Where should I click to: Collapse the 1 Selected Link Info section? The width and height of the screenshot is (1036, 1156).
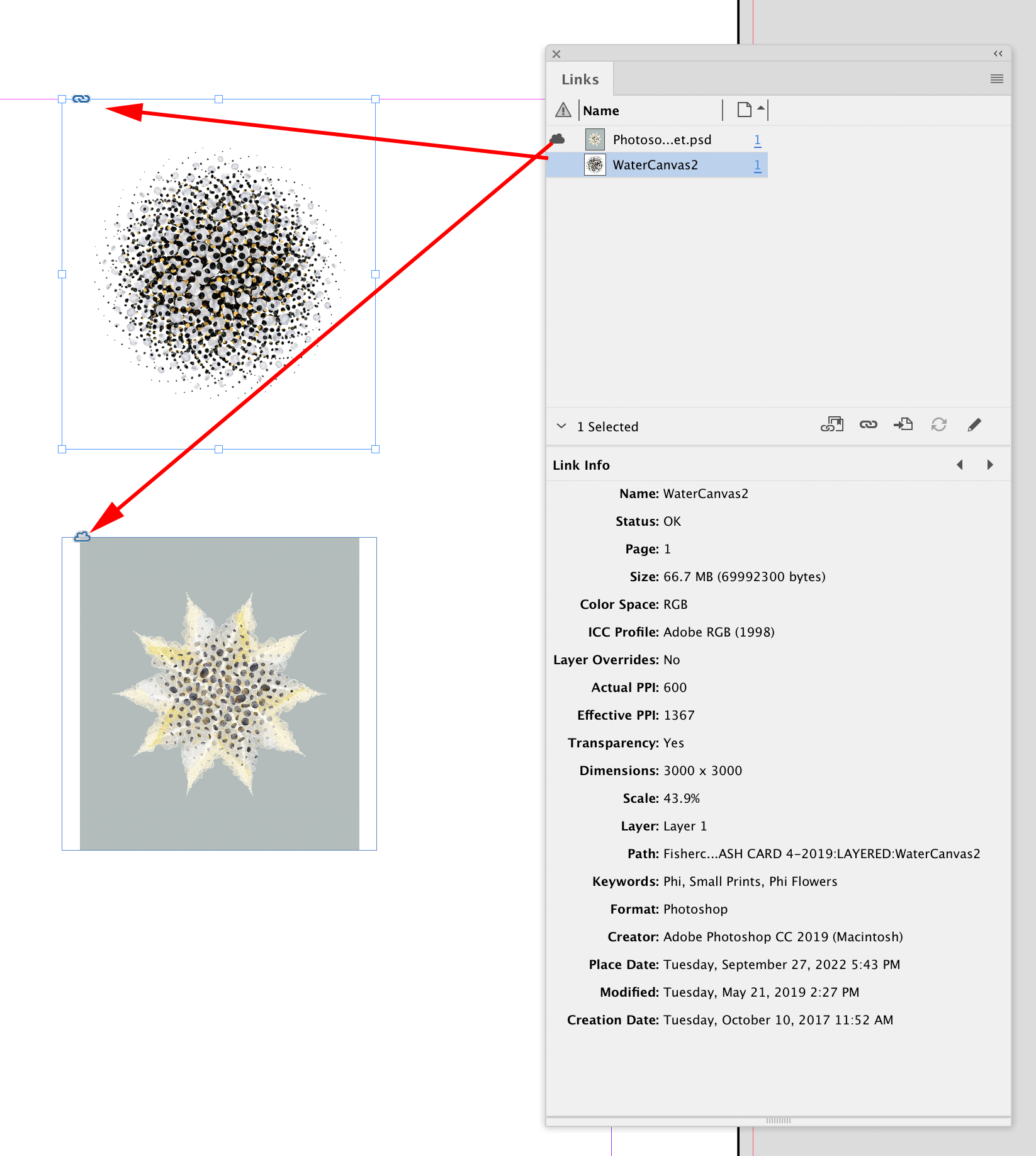(561, 426)
